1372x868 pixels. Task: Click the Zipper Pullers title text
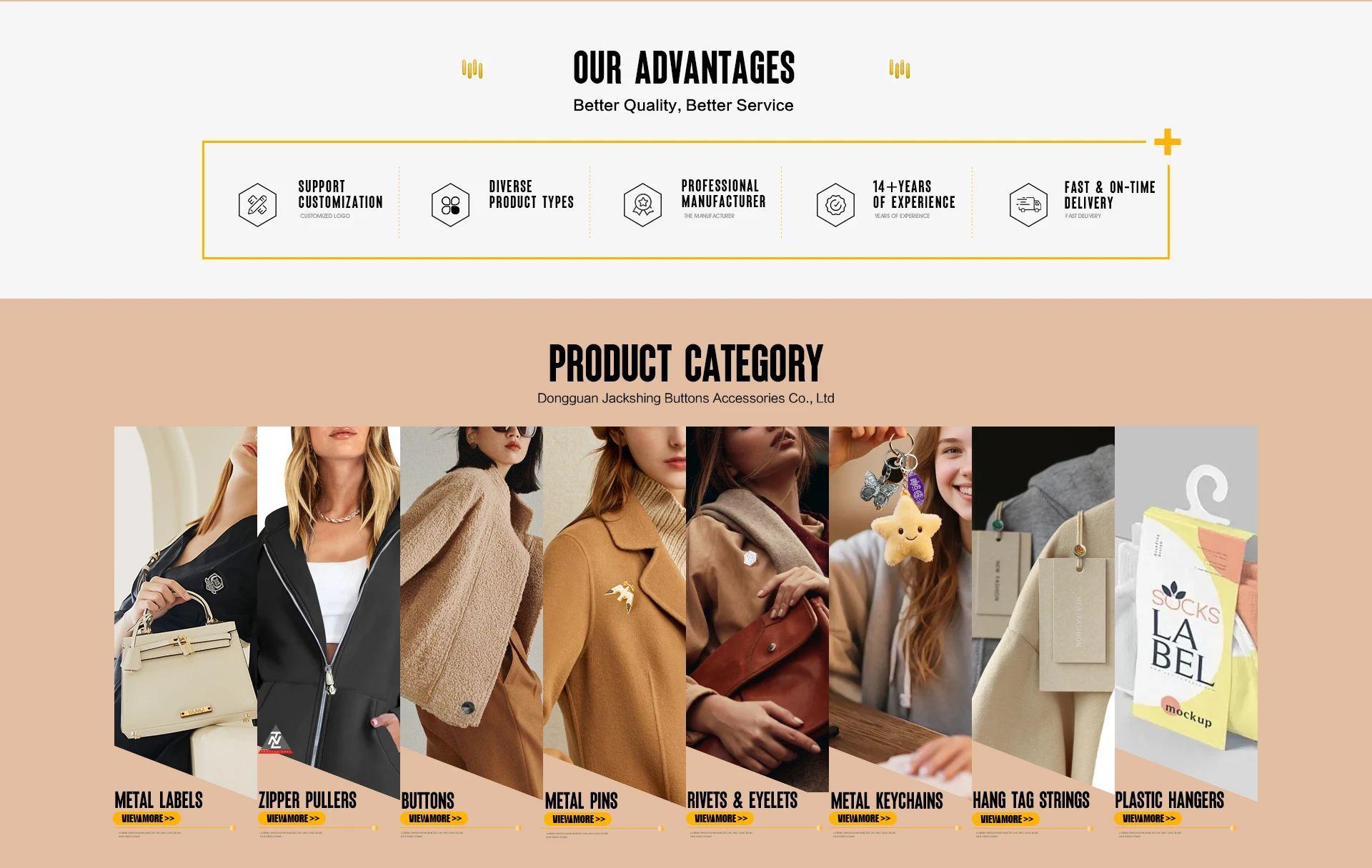[307, 800]
